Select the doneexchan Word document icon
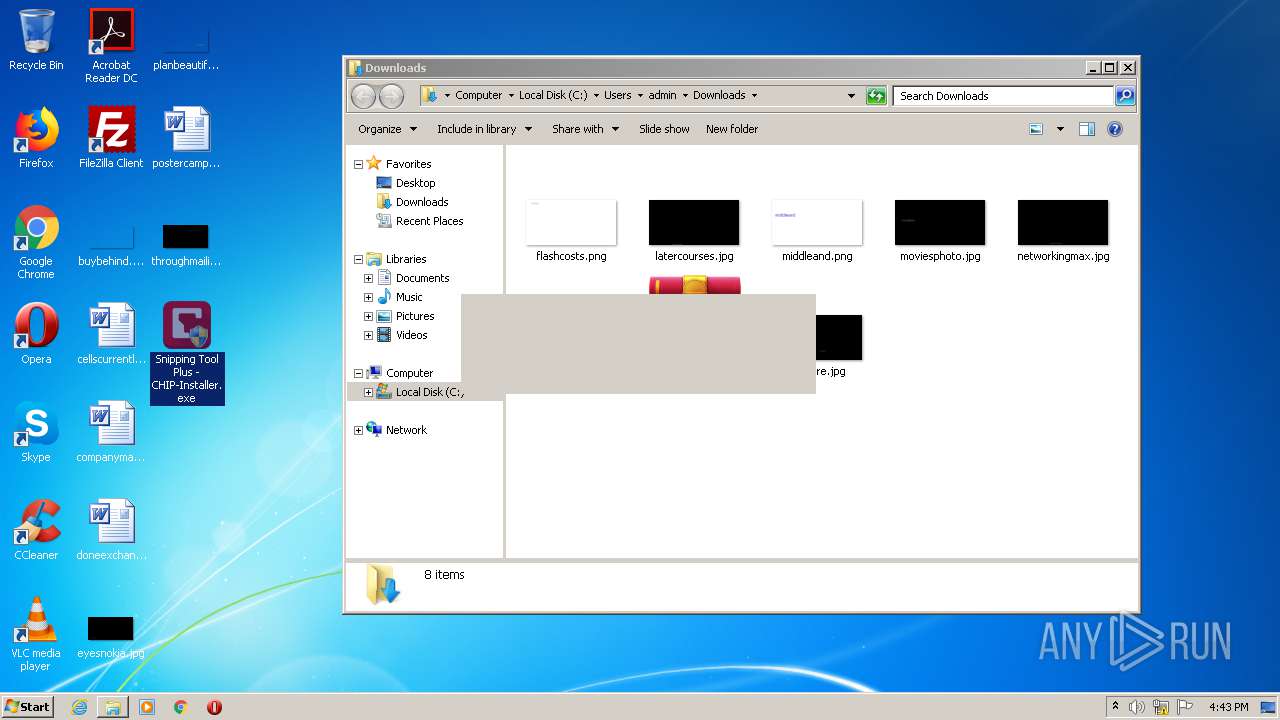Viewport: 1280px width, 720px height. point(111,530)
